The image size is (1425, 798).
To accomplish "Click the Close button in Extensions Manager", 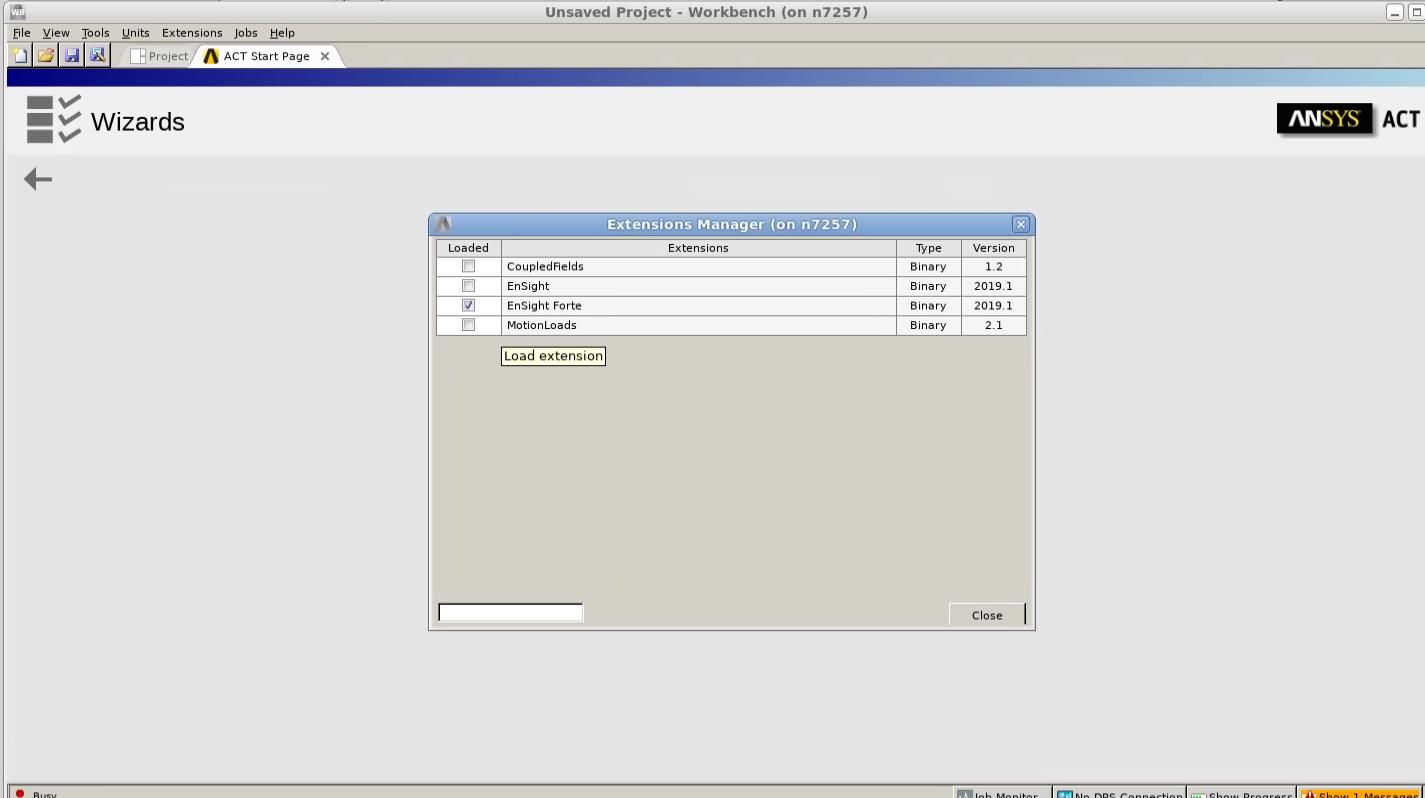I will click(987, 615).
